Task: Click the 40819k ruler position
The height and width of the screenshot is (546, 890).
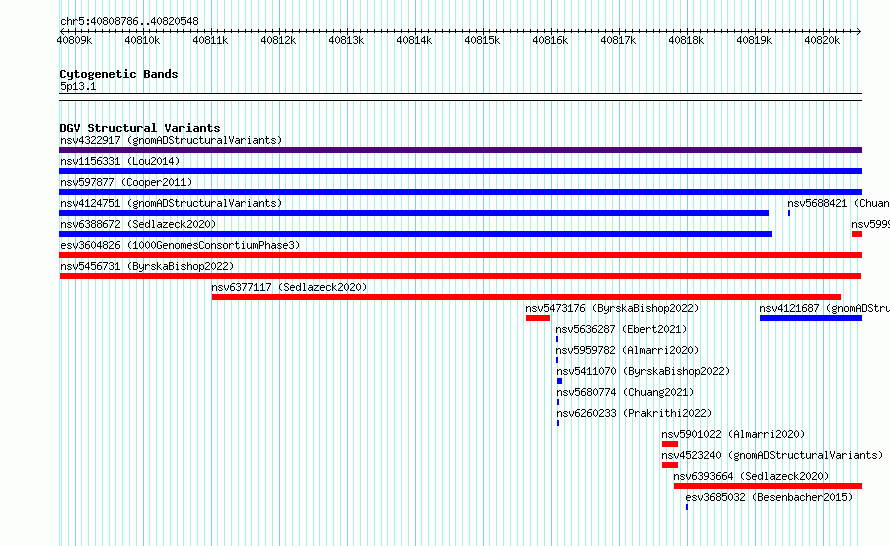Action: tap(754, 40)
